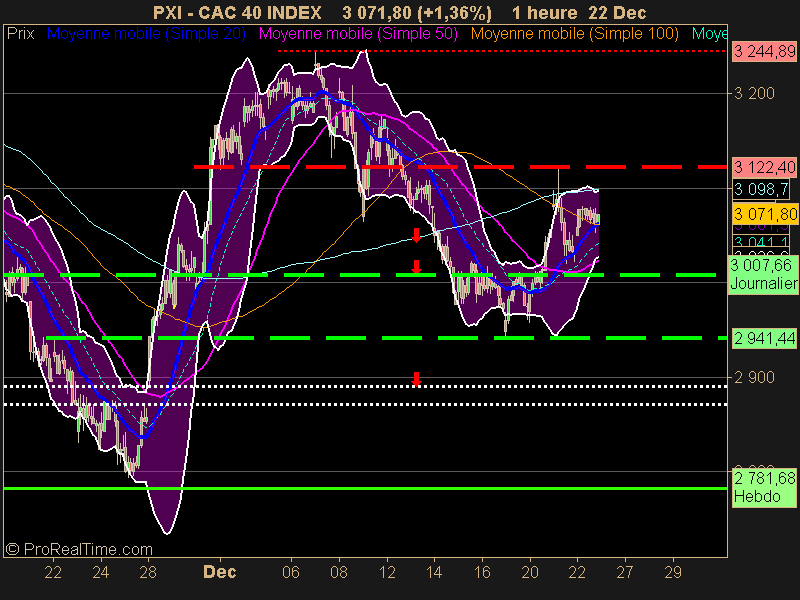Click the 3 041,1 cyan price label

pos(761,241)
